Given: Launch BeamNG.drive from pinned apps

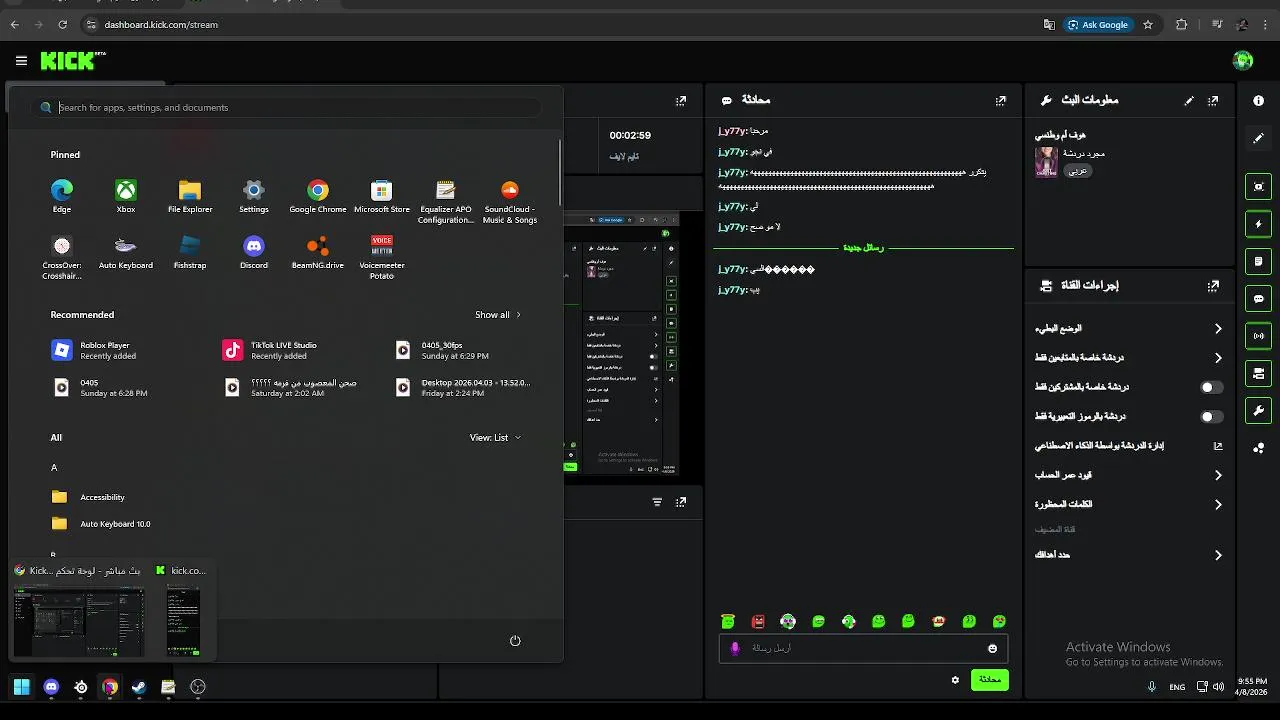Looking at the screenshot, I should coord(317,252).
